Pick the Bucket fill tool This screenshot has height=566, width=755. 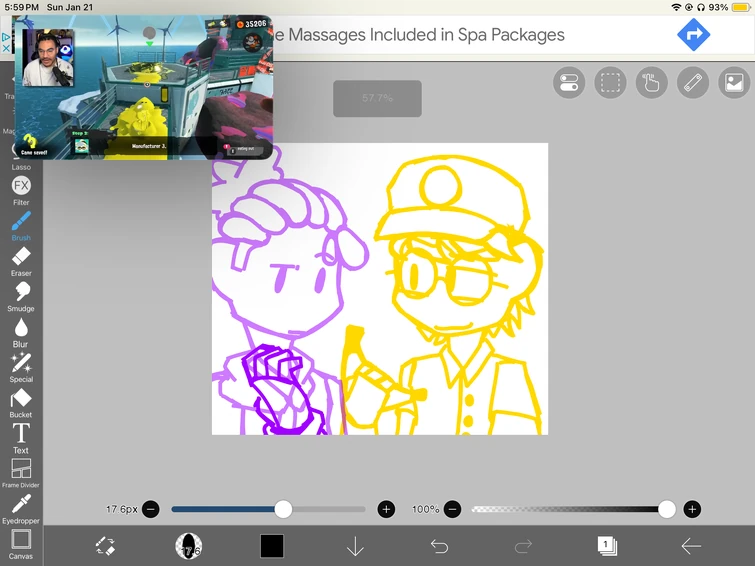pos(21,404)
